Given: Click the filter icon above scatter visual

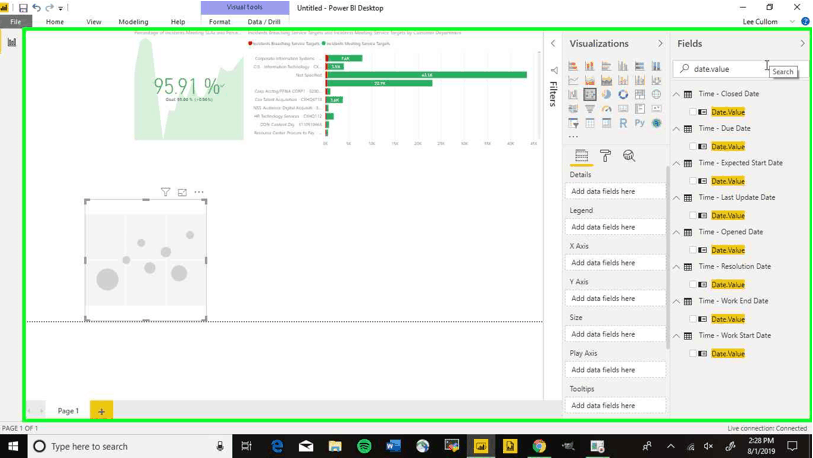Looking at the screenshot, I should pyautogui.click(x=165, y=192).
